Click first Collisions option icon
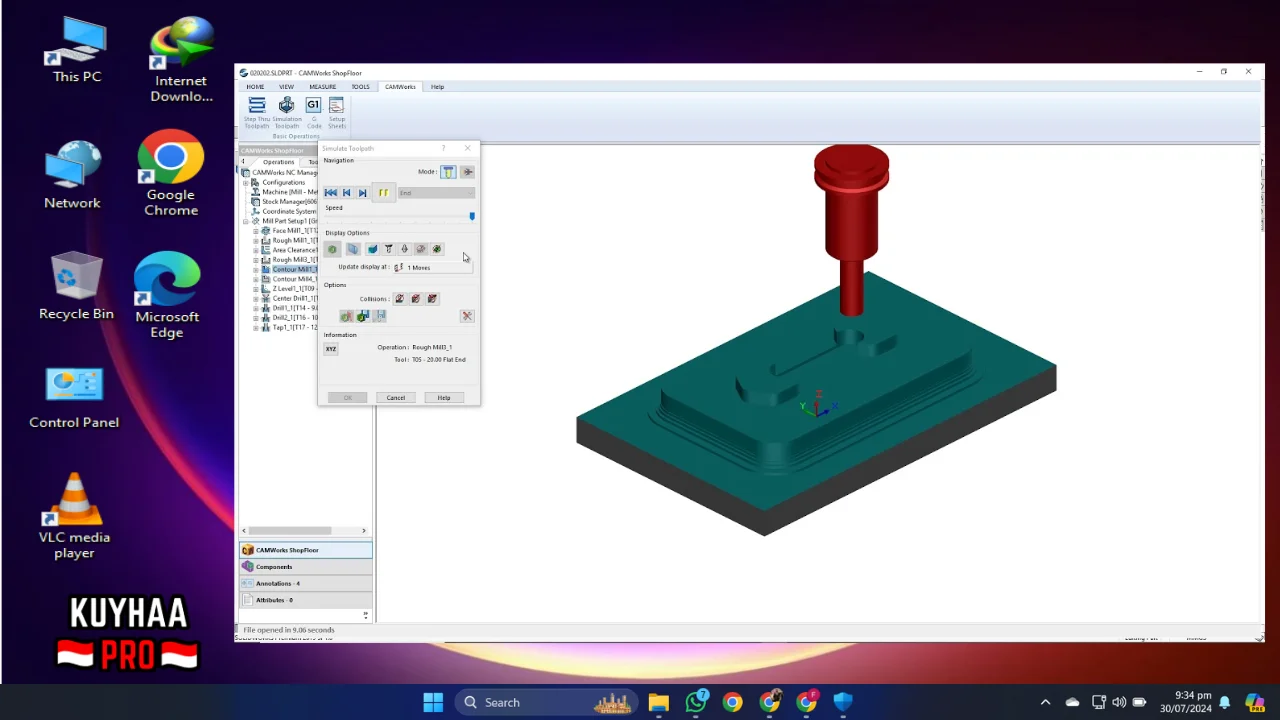This screenshot has width=1280, height=720. tap(399, 299)
